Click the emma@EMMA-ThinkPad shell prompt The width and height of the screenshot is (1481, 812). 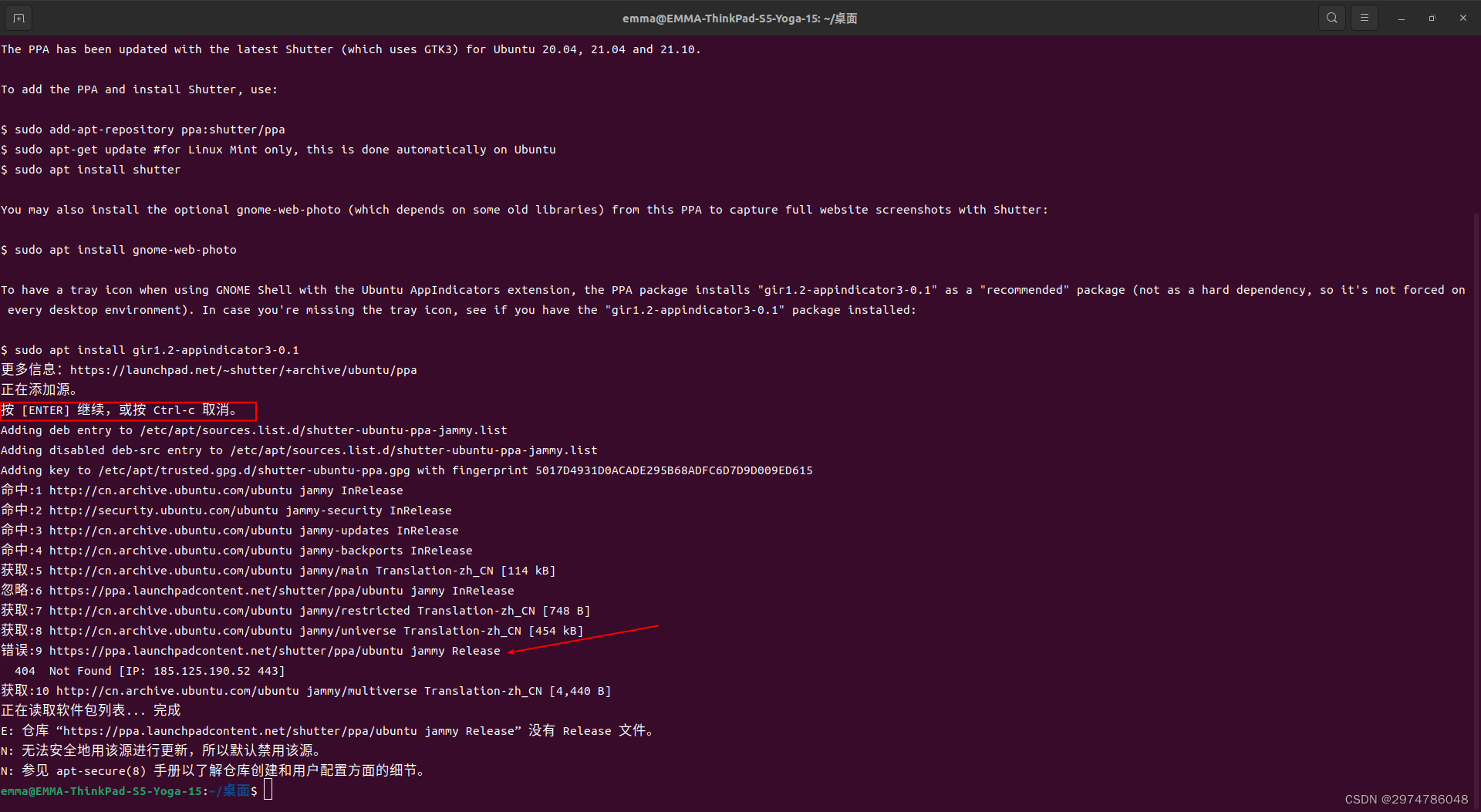[129, 791]
